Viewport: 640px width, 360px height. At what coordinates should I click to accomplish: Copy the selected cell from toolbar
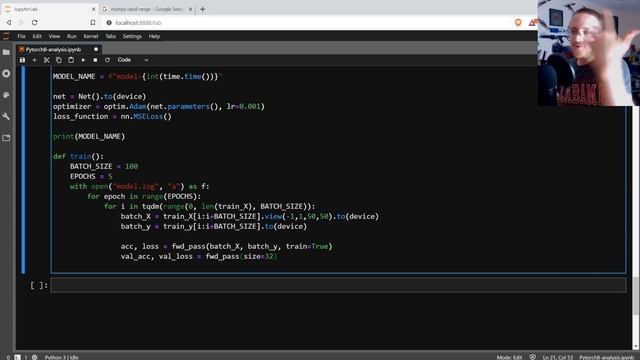[59, 60]
